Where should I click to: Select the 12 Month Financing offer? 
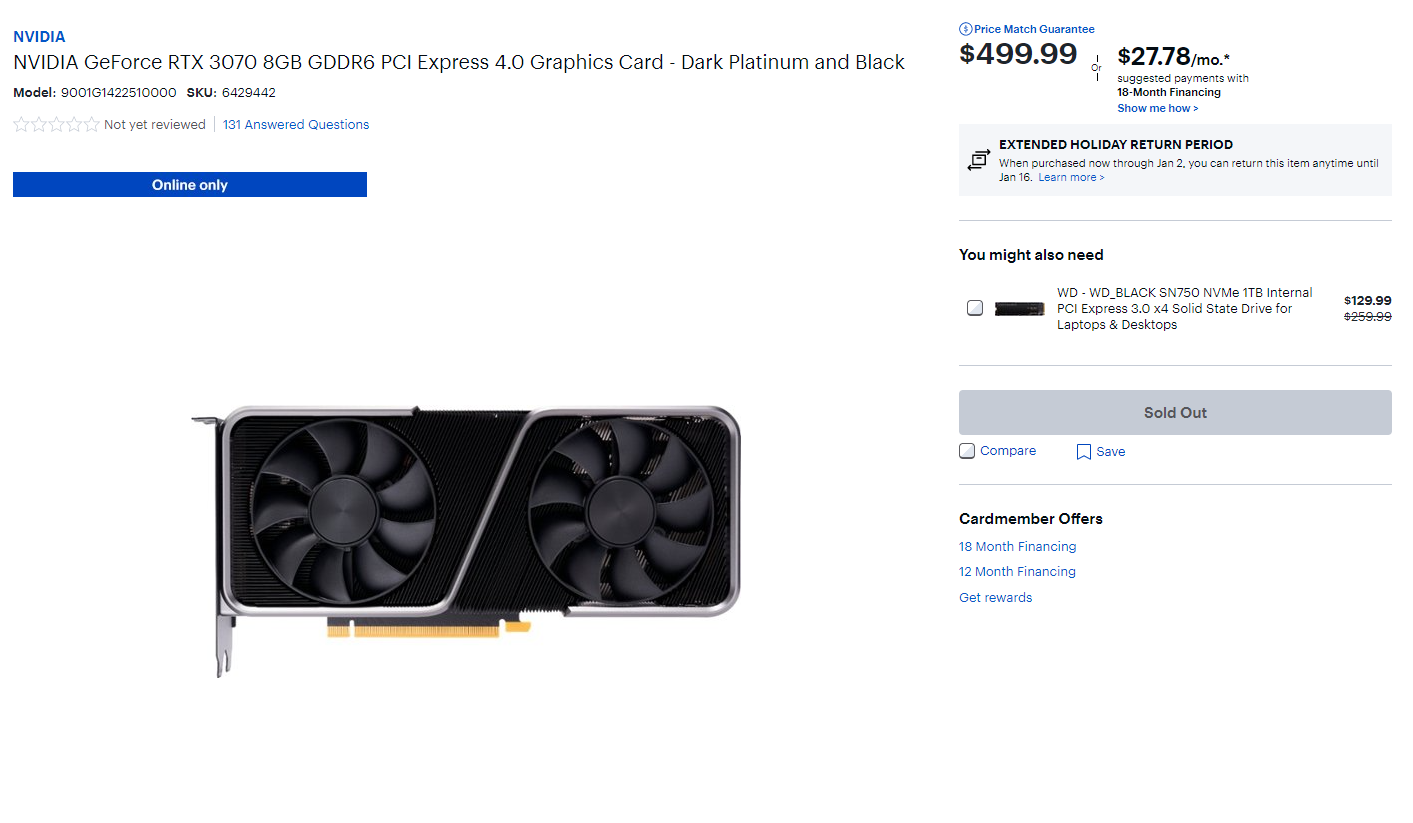coord(1017,572)
